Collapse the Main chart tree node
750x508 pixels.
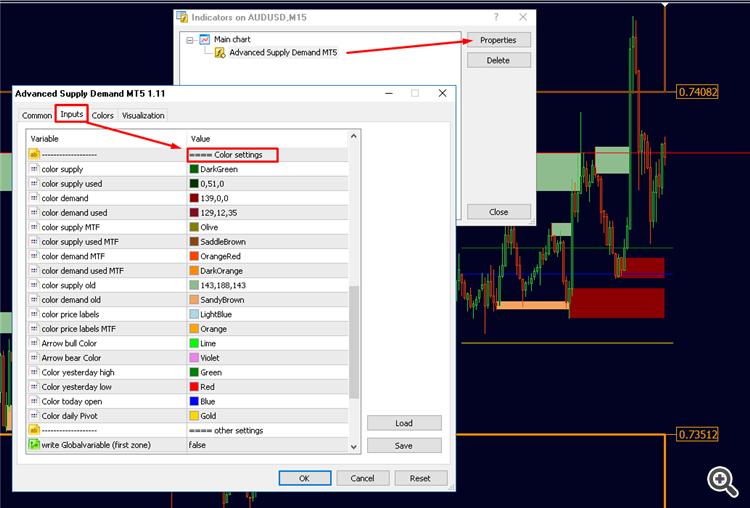click(x=190, y=40)
